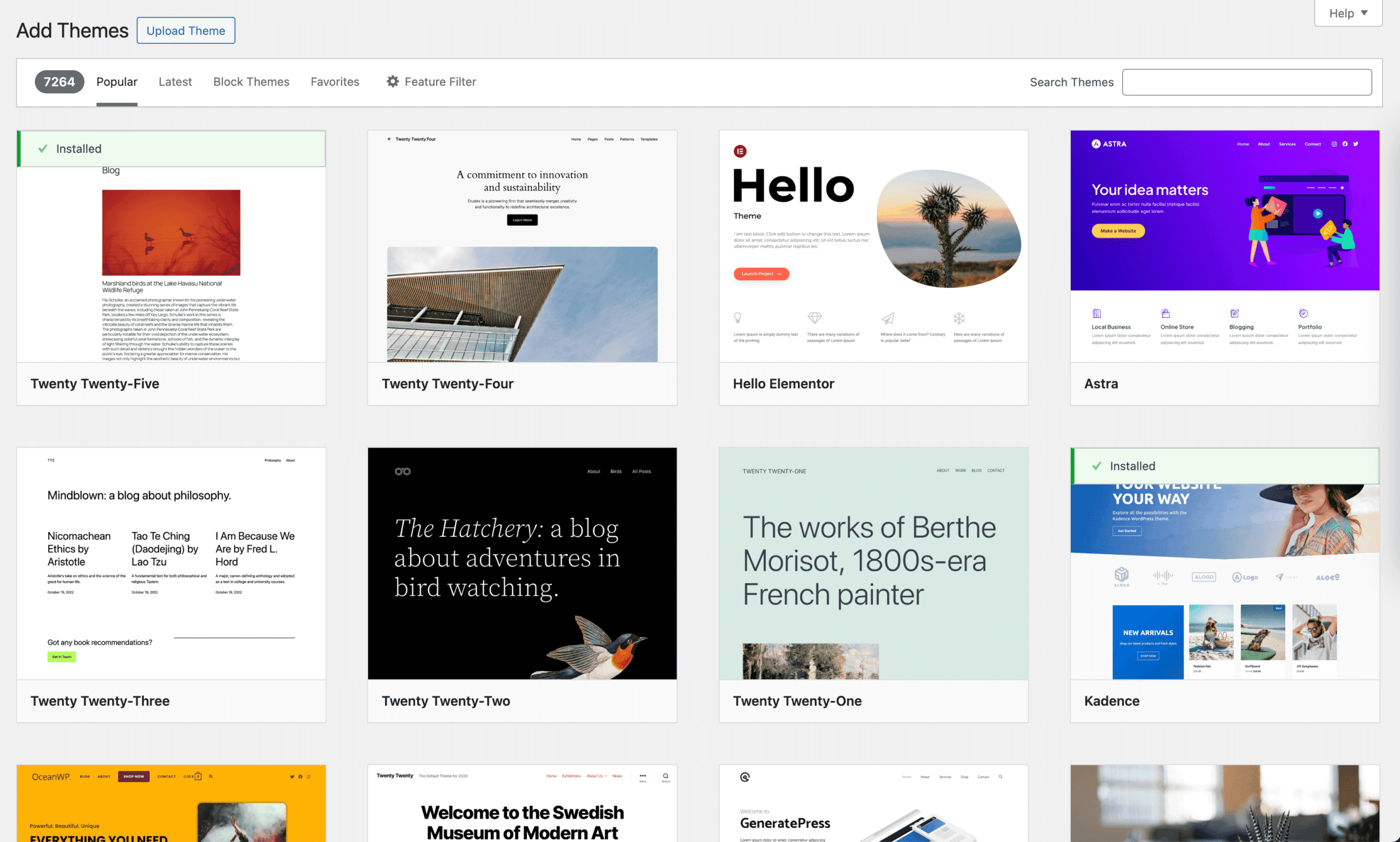Open the Twenty Twenty-Three theme screenshot
This screenshot has width=1400, height=842.
click(171, 564)
